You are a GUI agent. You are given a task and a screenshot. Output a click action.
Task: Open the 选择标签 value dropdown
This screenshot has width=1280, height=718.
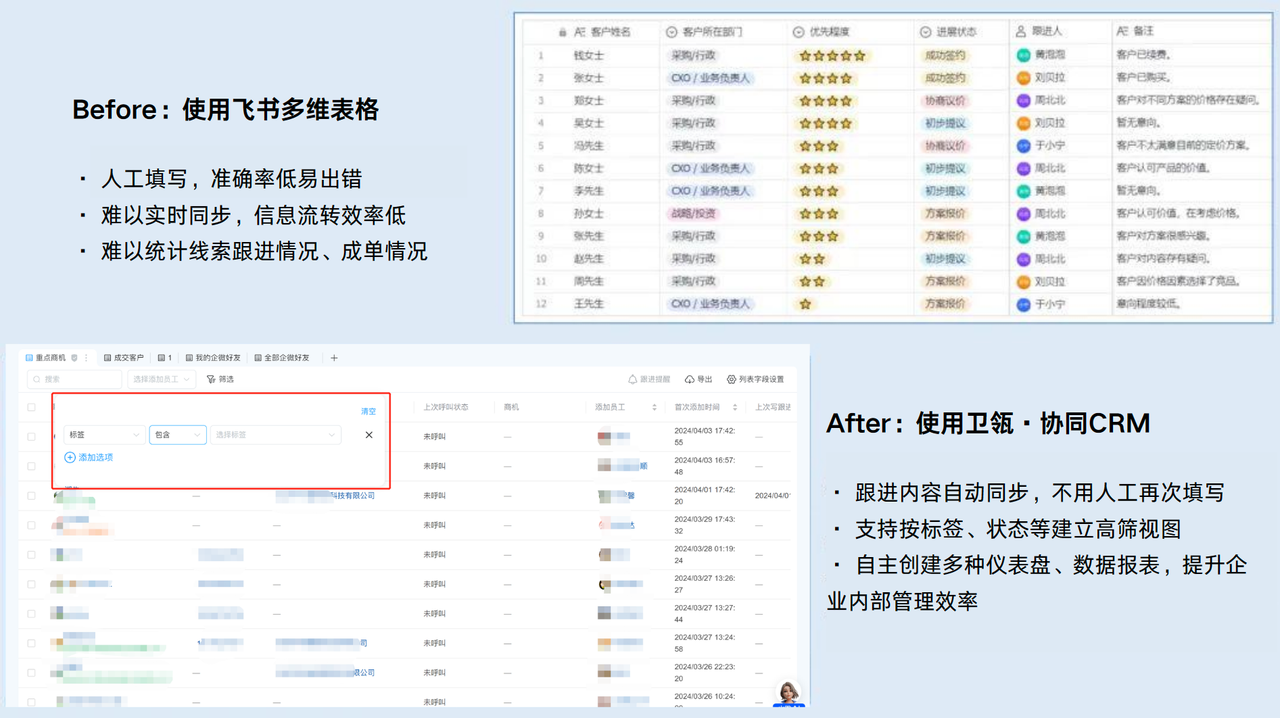point(275,435)
